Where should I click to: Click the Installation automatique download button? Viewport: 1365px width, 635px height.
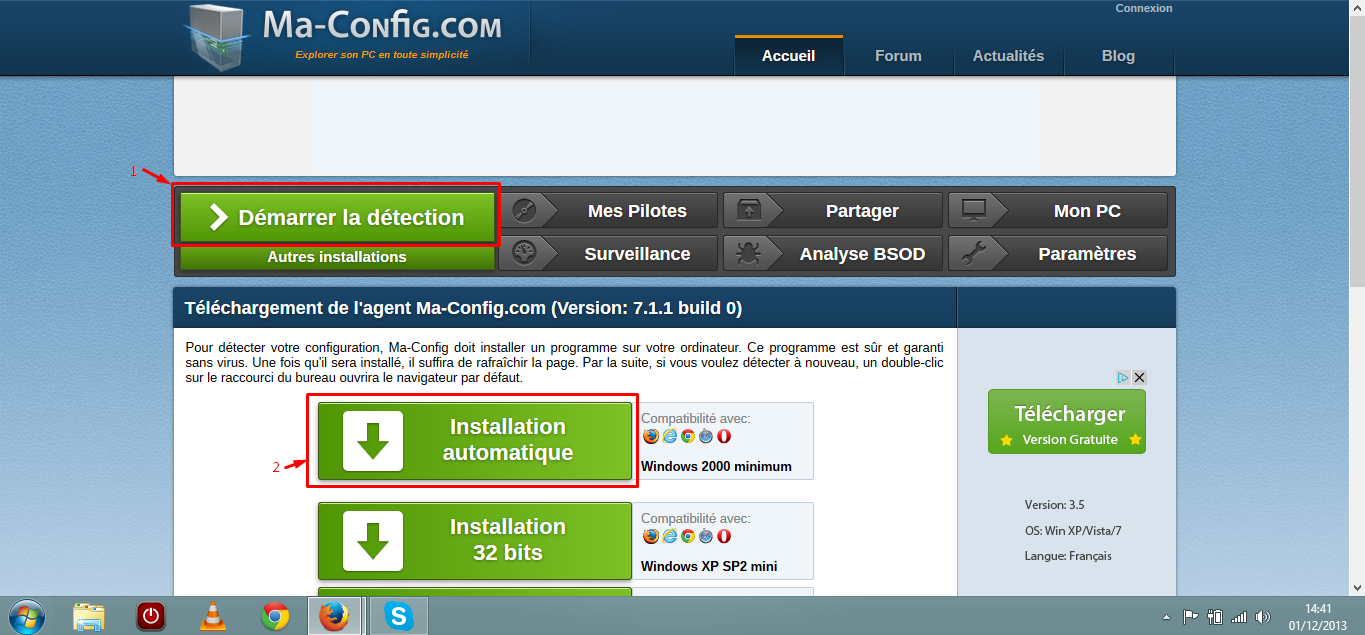click(x=475, y=440)
